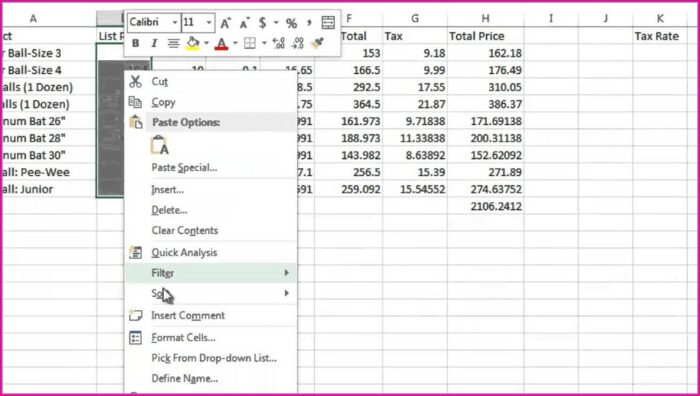The height and width of the screenshot is (396, 700).
Task: Select column H header
Action: tap(485, 19)
